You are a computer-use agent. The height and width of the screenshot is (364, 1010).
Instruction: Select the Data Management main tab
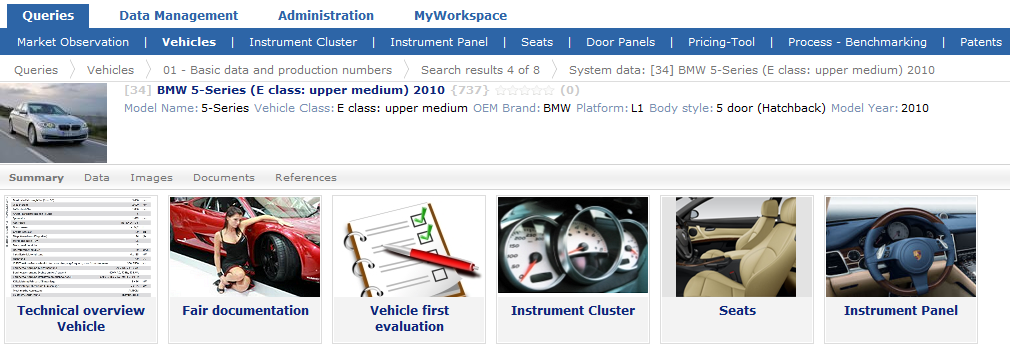click(178, 15)
